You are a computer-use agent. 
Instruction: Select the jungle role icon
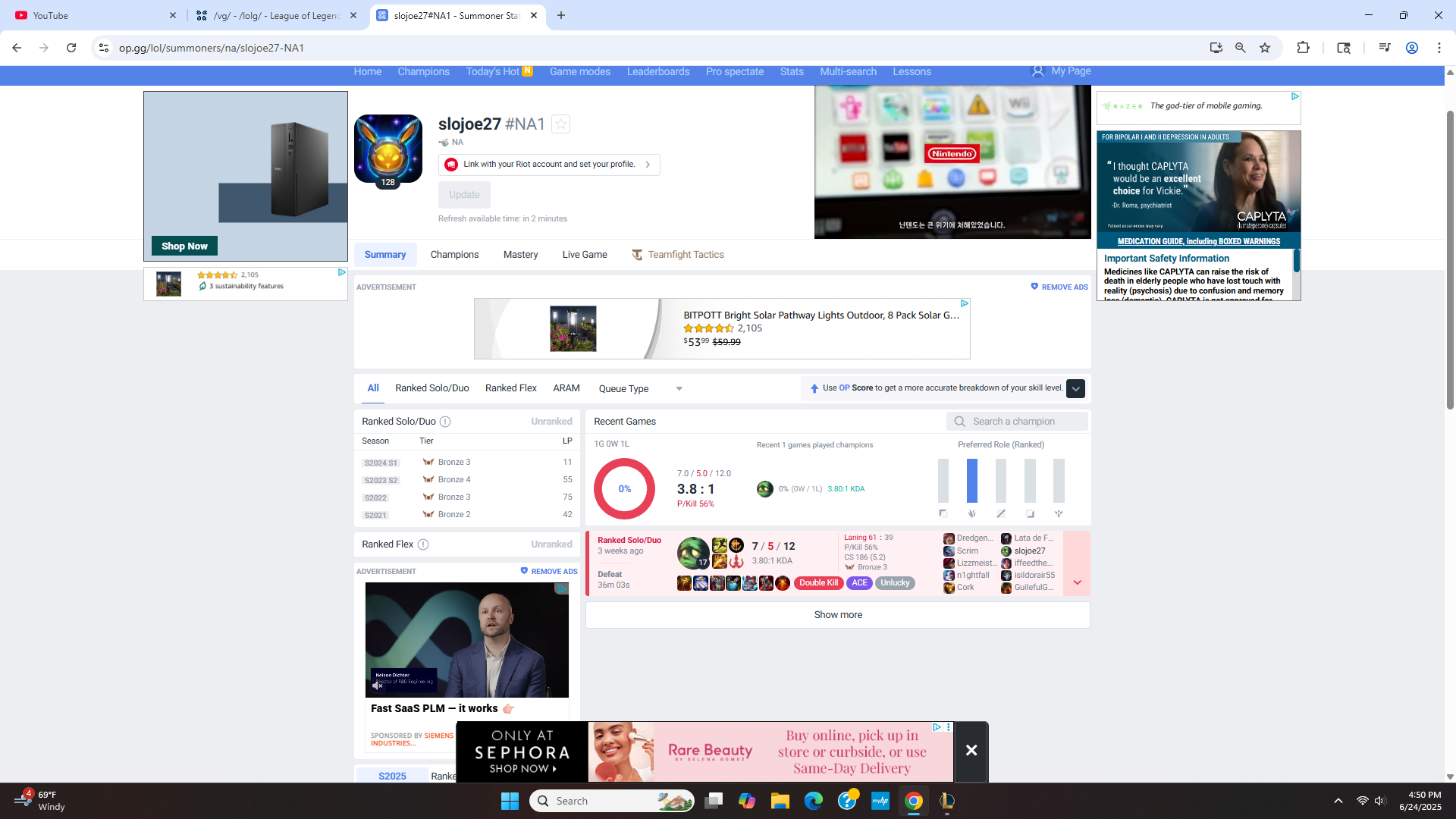pyautogui.click(x=972, y=513)
